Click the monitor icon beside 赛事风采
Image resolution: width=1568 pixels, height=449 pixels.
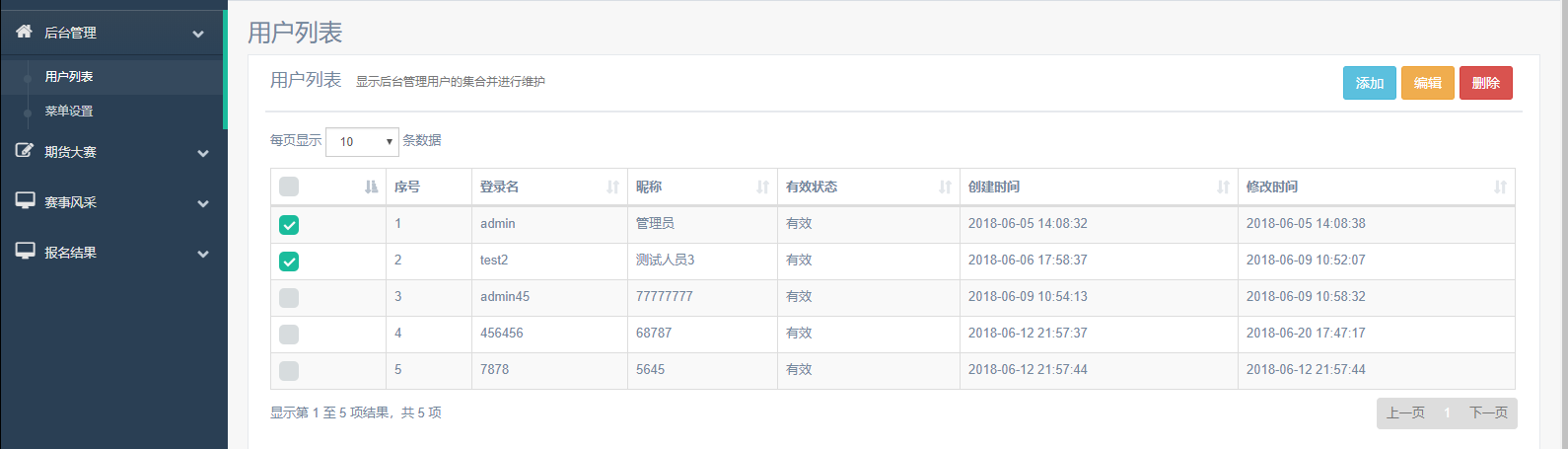[25, 201]
